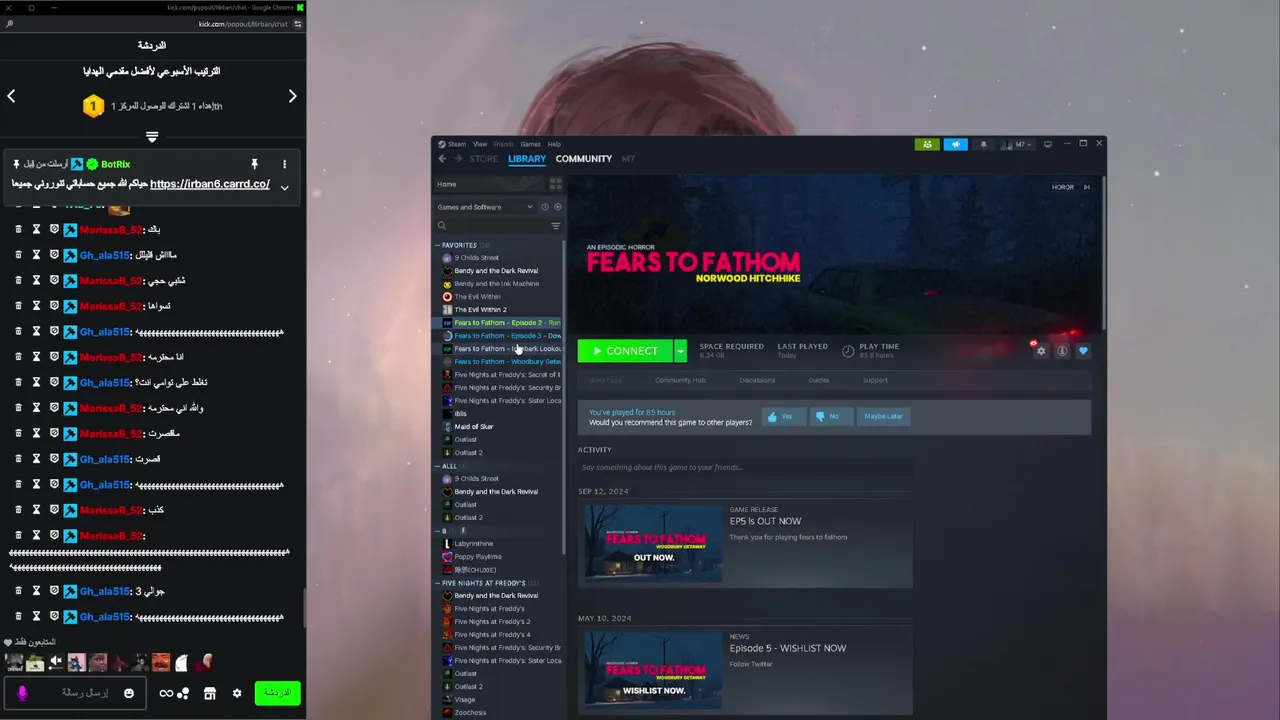This screenshot has width=1280, height=720.
Task: Switch Steam to Big Picture mode icon
Action: pyautogui.click(x=1047, y=144)
